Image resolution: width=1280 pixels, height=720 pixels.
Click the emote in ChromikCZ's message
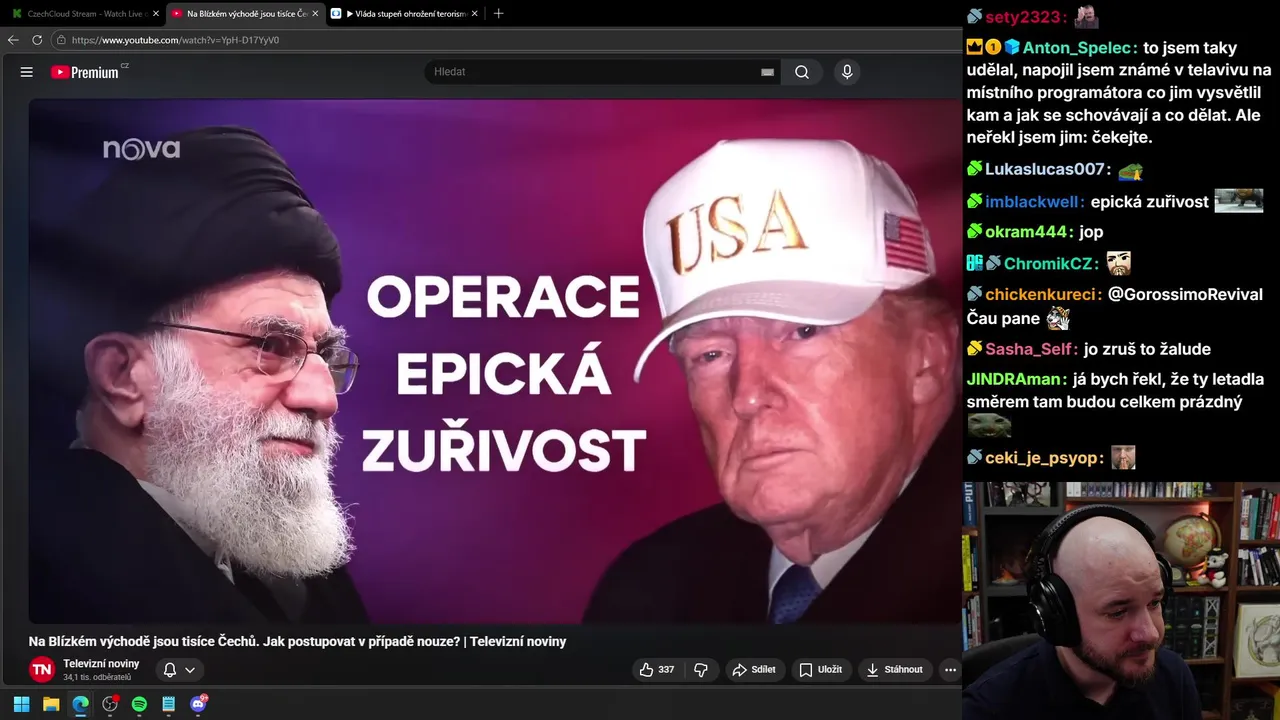pos(1118,264)
